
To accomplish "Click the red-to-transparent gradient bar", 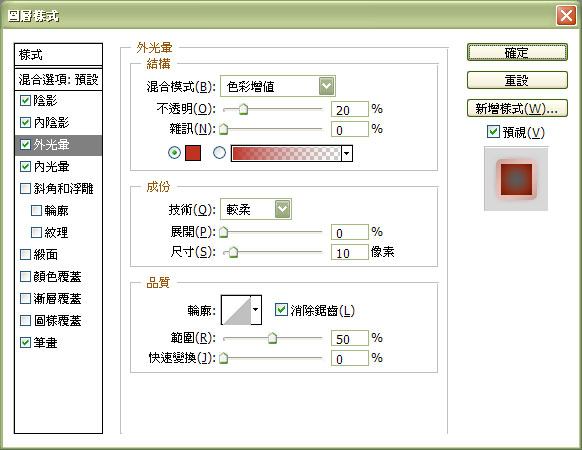I will [x=286, y=153].
